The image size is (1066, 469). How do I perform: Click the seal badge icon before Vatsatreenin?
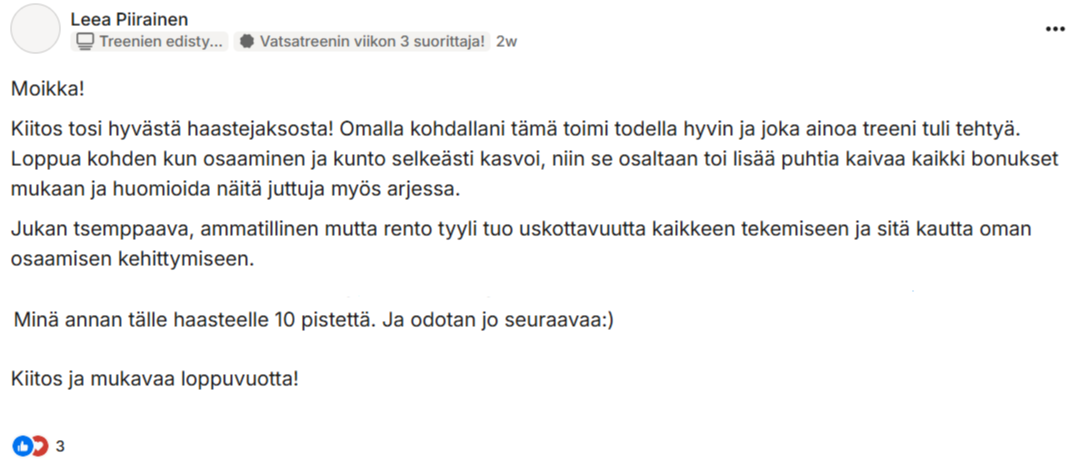coord(247,41)
